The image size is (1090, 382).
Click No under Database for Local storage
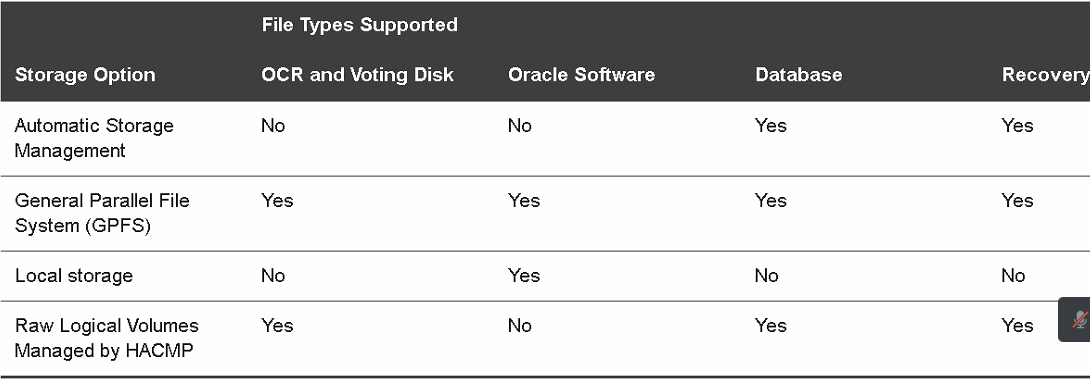767,276
